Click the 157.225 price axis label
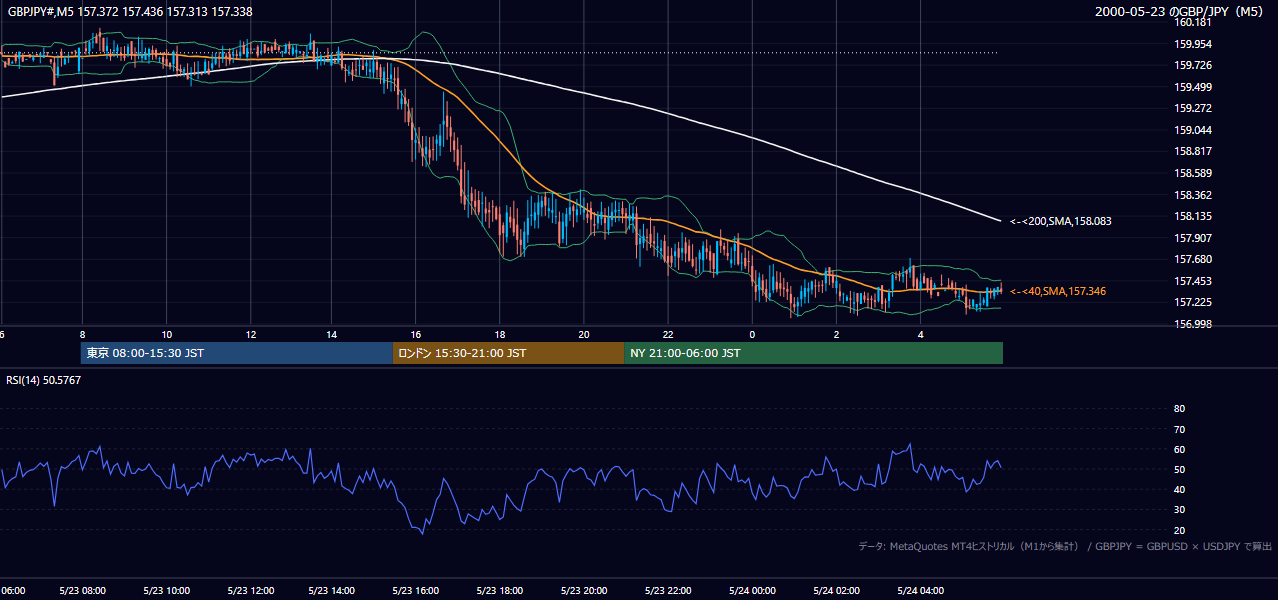Screen dimensions: 1278x600 (1193, 302)
